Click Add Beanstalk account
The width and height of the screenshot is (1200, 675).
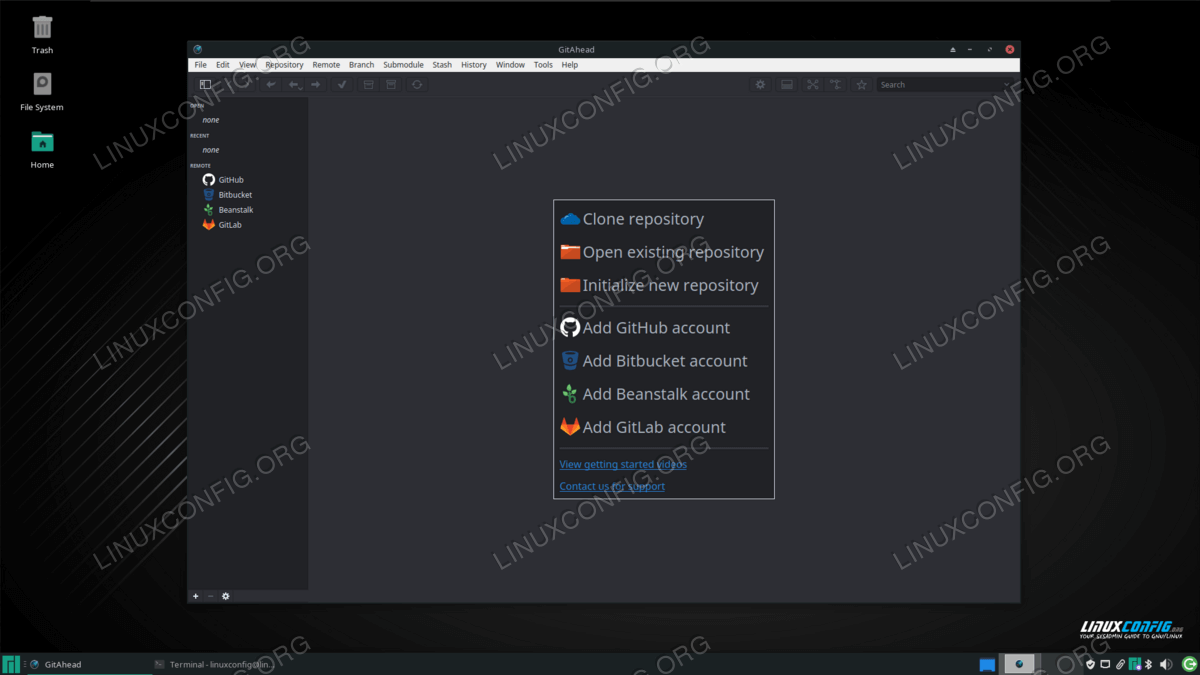click(x=655, y=393)
